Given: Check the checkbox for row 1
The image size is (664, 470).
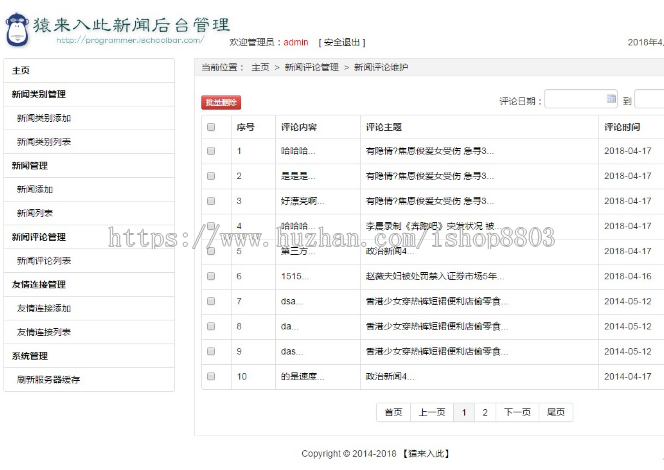Looking at the screenshot, I should point(211,151).
